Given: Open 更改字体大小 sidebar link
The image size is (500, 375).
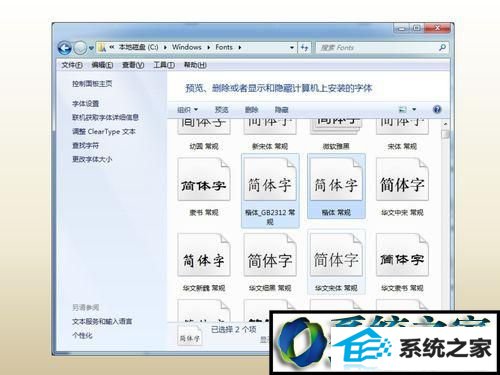Looking at the screenshot, I should click(92, 159).
